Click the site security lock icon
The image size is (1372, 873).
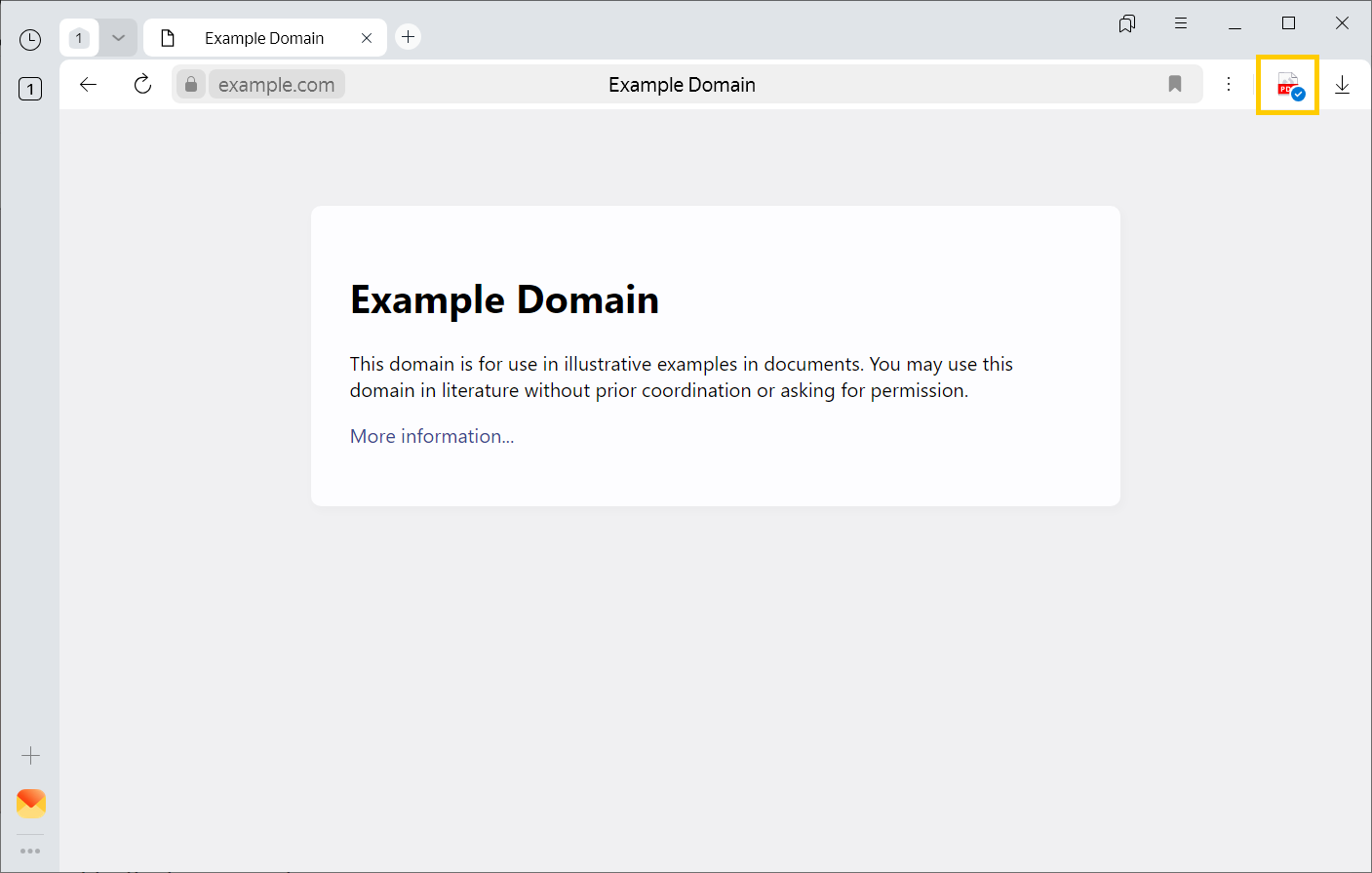tap(191, 85)
